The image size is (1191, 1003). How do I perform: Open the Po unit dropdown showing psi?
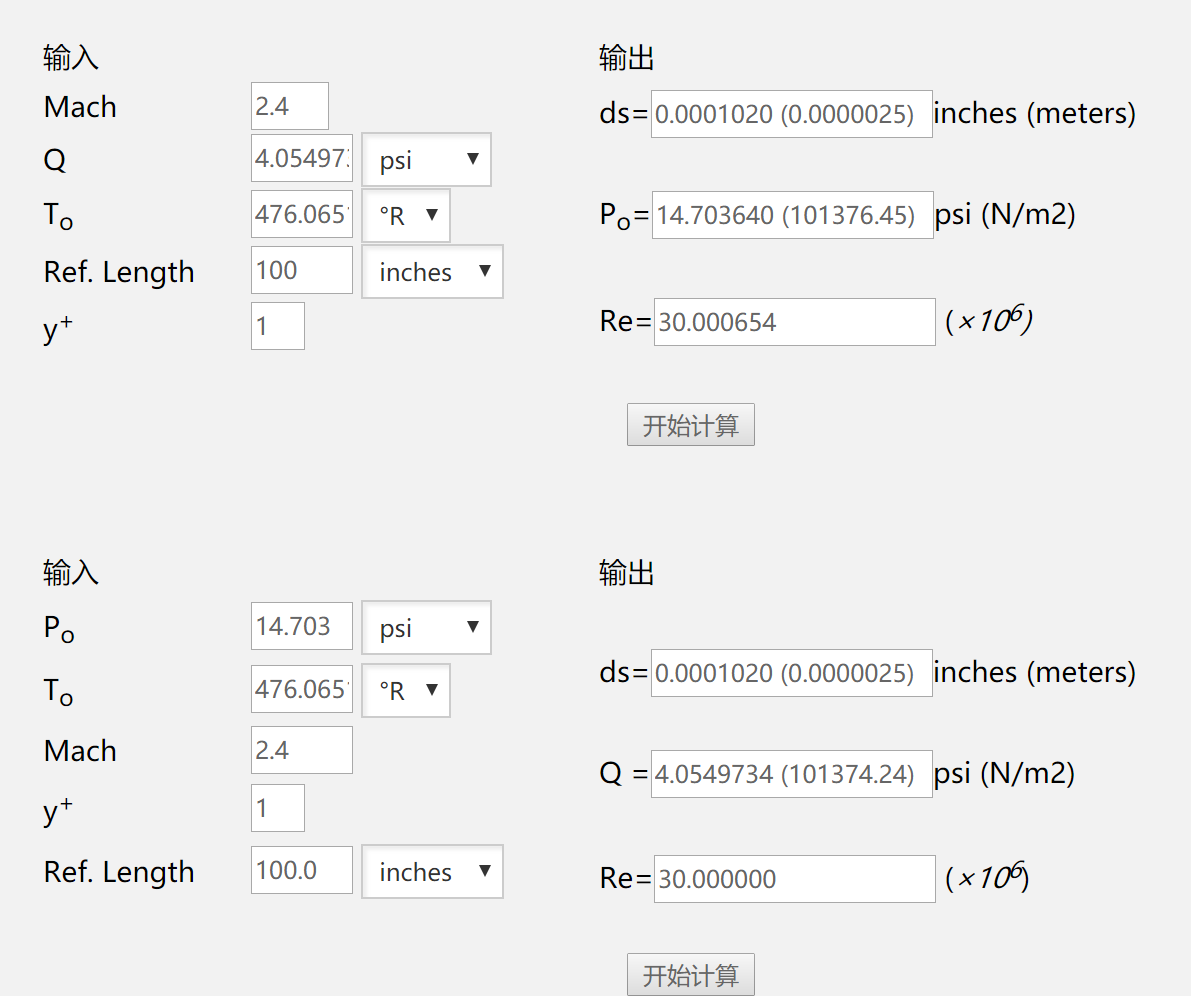pos(426,628)
